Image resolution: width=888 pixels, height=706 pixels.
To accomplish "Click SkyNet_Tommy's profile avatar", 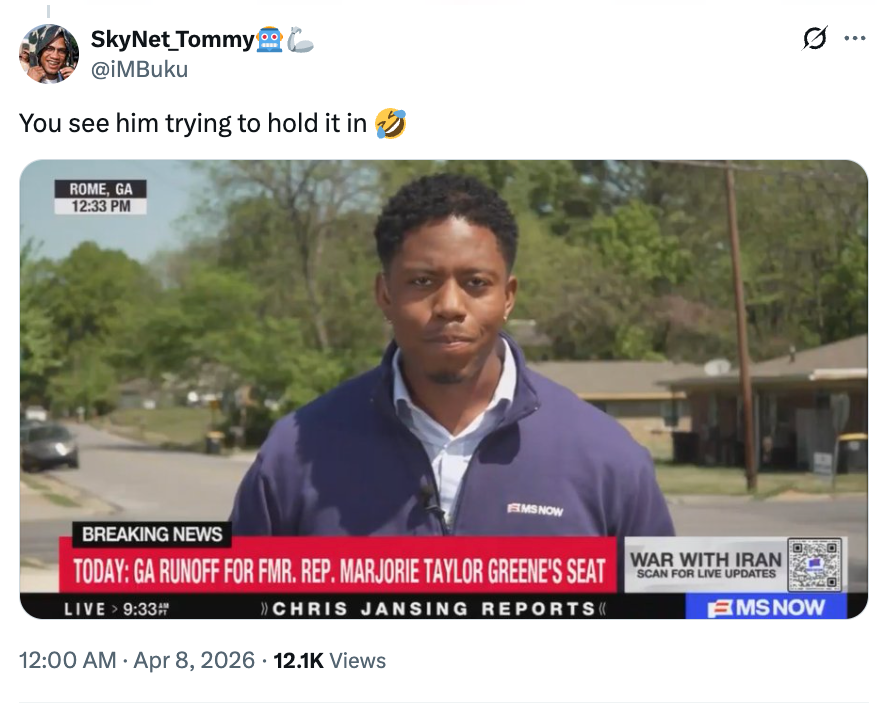I will click(x=49, y=54).
